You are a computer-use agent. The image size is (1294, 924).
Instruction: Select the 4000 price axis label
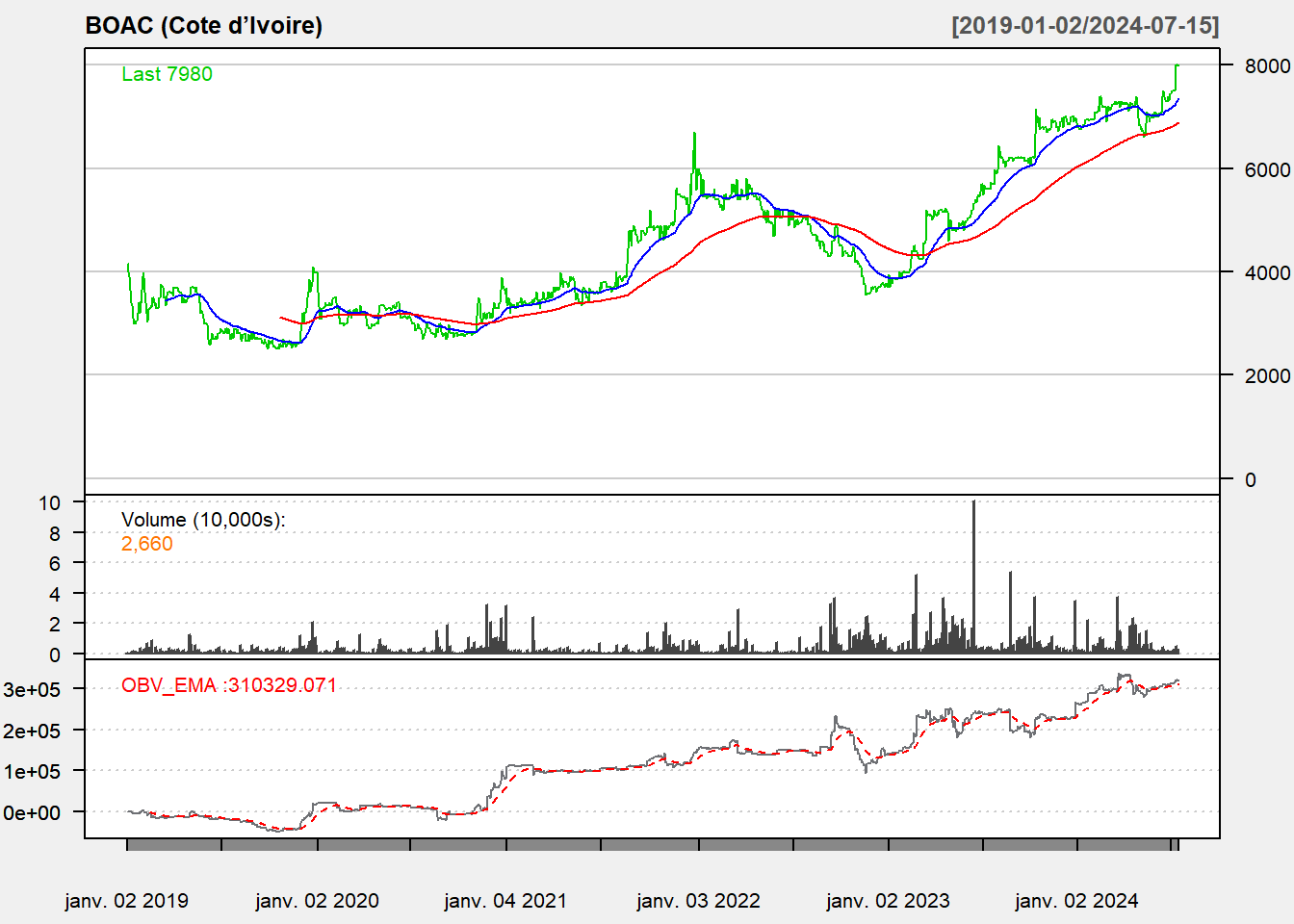(x=1267, y=272)
